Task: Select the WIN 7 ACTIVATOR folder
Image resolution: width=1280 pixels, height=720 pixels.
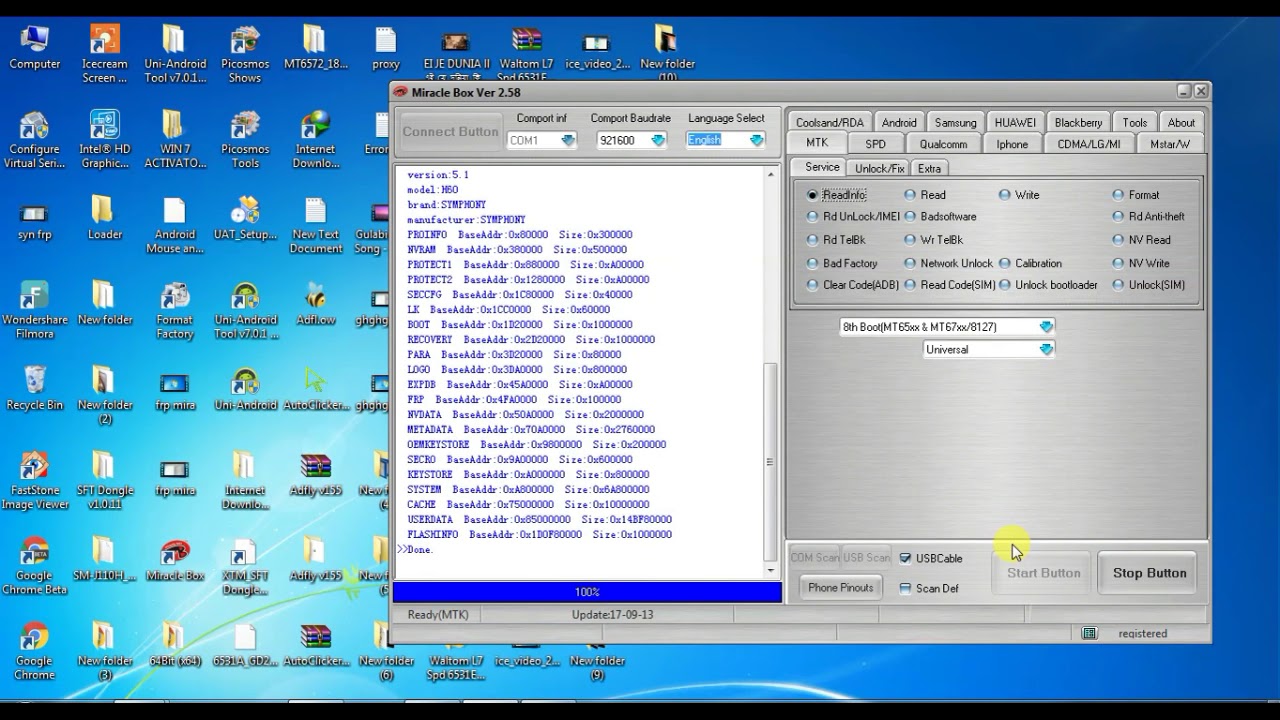Action: pos(174,140)
